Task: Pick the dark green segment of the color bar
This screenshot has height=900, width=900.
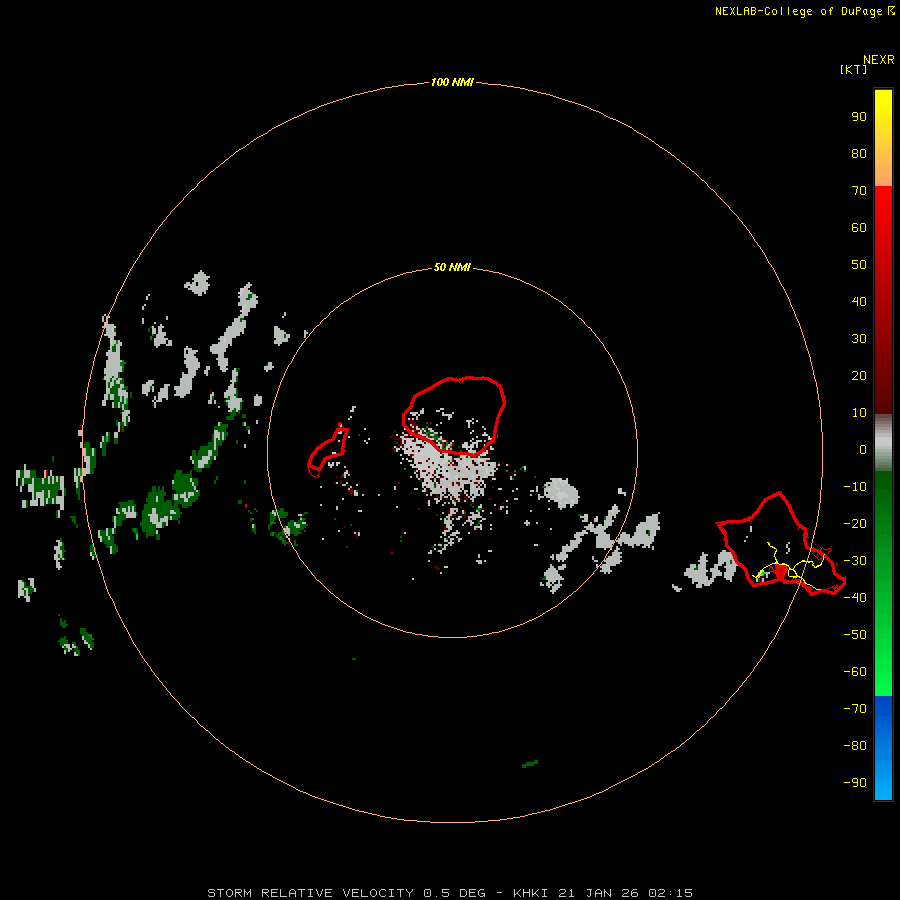Action: click(x=883, y=583)
